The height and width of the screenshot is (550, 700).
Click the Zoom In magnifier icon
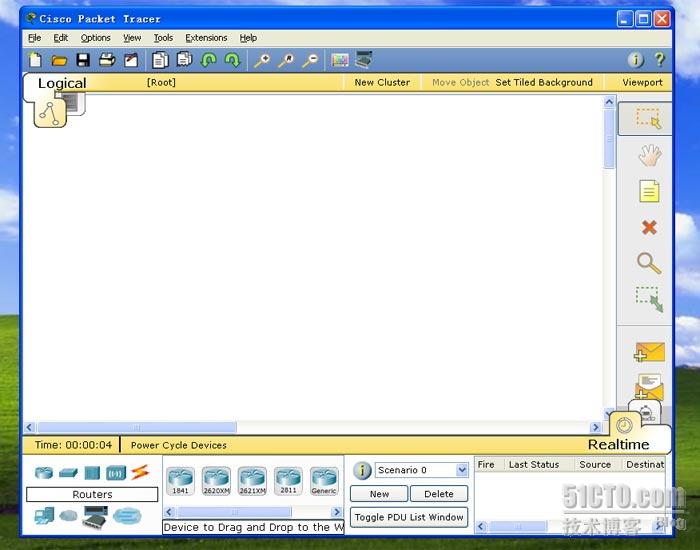coord(262,60)
